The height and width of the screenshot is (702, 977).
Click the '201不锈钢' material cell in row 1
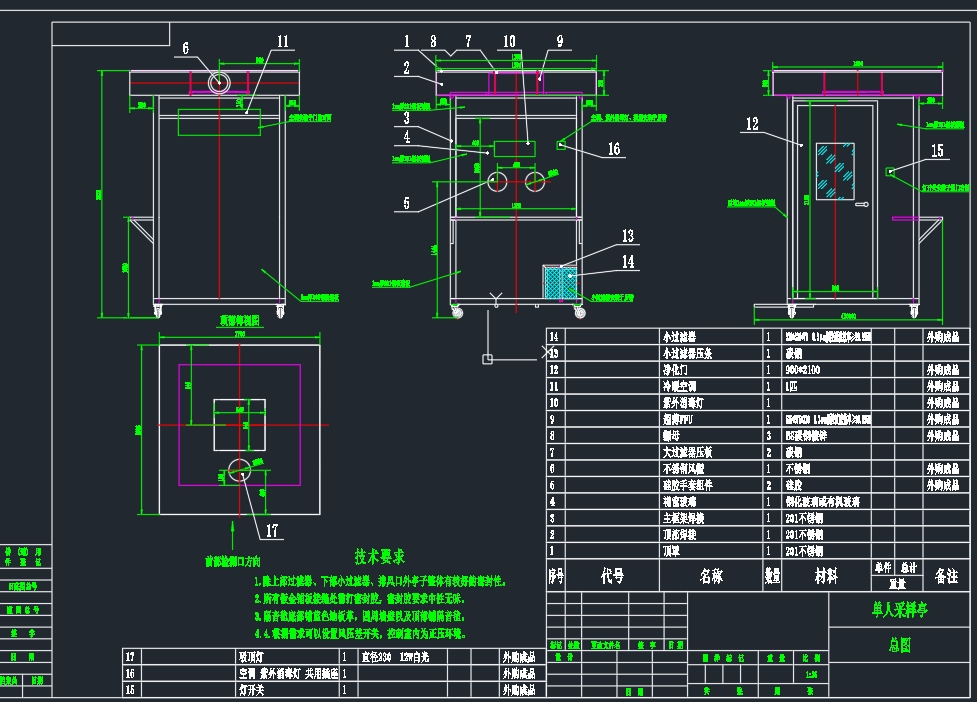804,551
